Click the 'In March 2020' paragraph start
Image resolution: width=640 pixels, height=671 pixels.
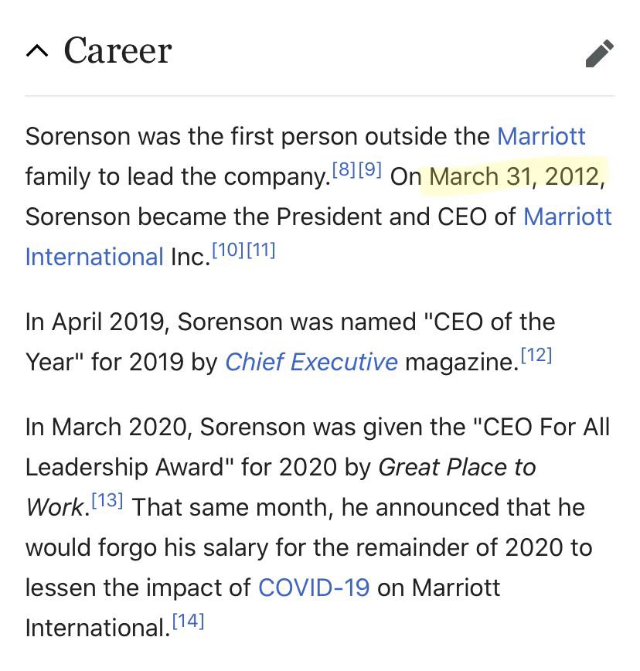pyautogui.click(x=106, y=427)
